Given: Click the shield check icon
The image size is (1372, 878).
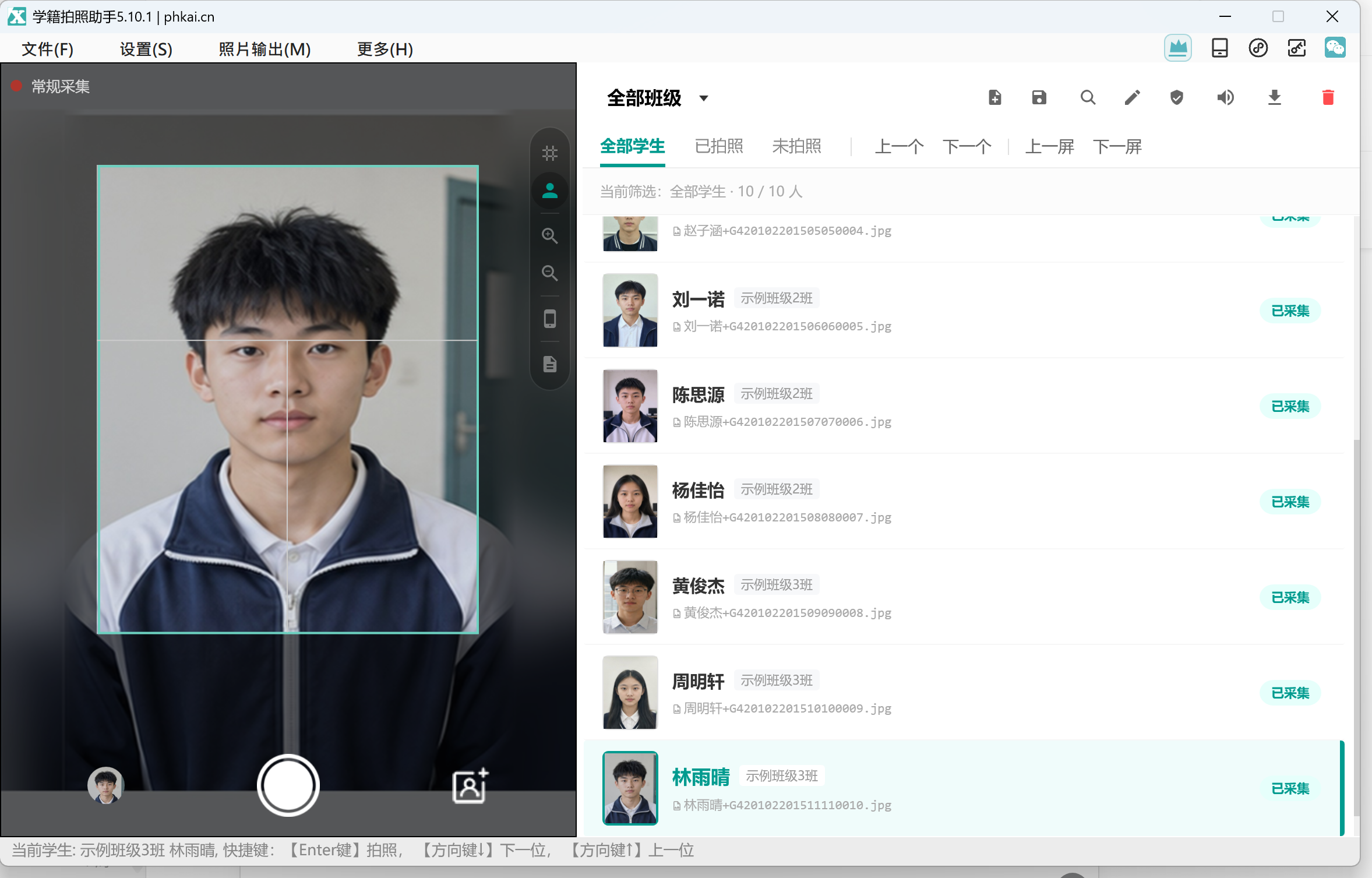Looking at the screenshot, I should pos(1177,97).
